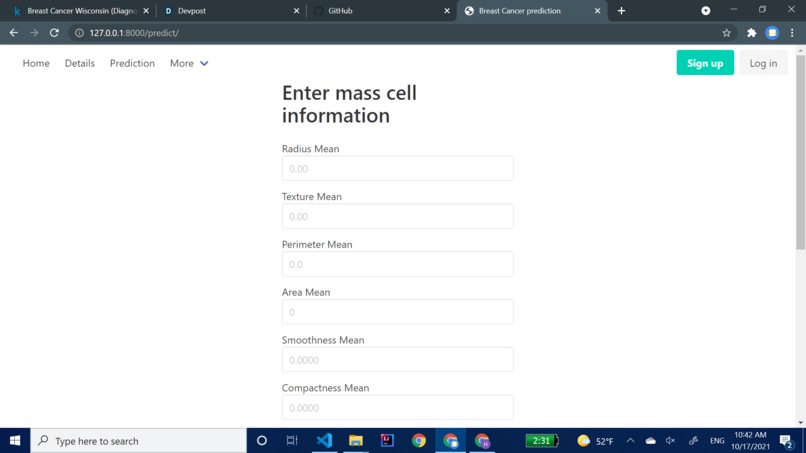Bookmark this page with the star
This screenshot has width=806, height=453.
point(726,33)
